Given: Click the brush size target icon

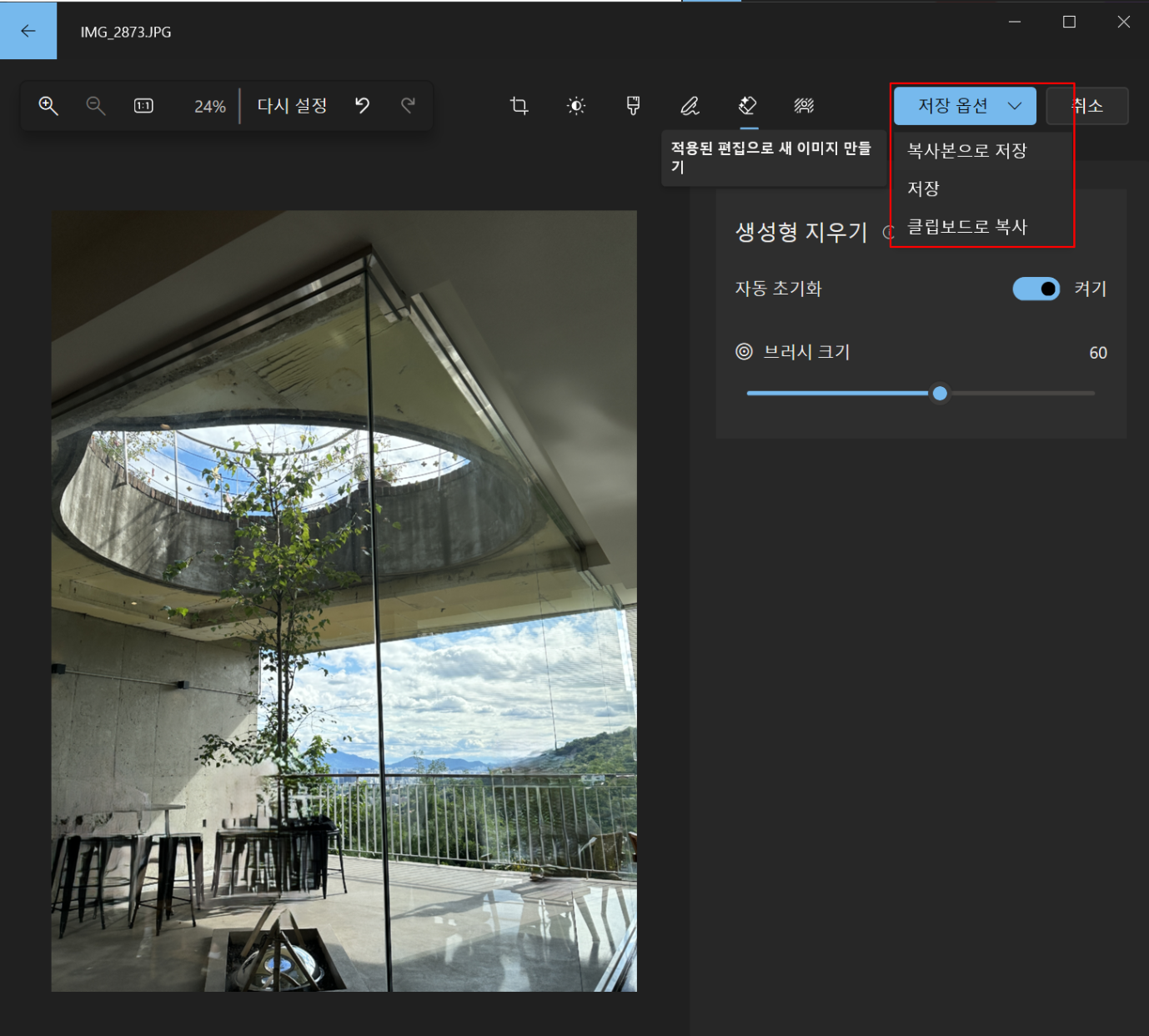Looking at the screenshot, I should [744, 352].
